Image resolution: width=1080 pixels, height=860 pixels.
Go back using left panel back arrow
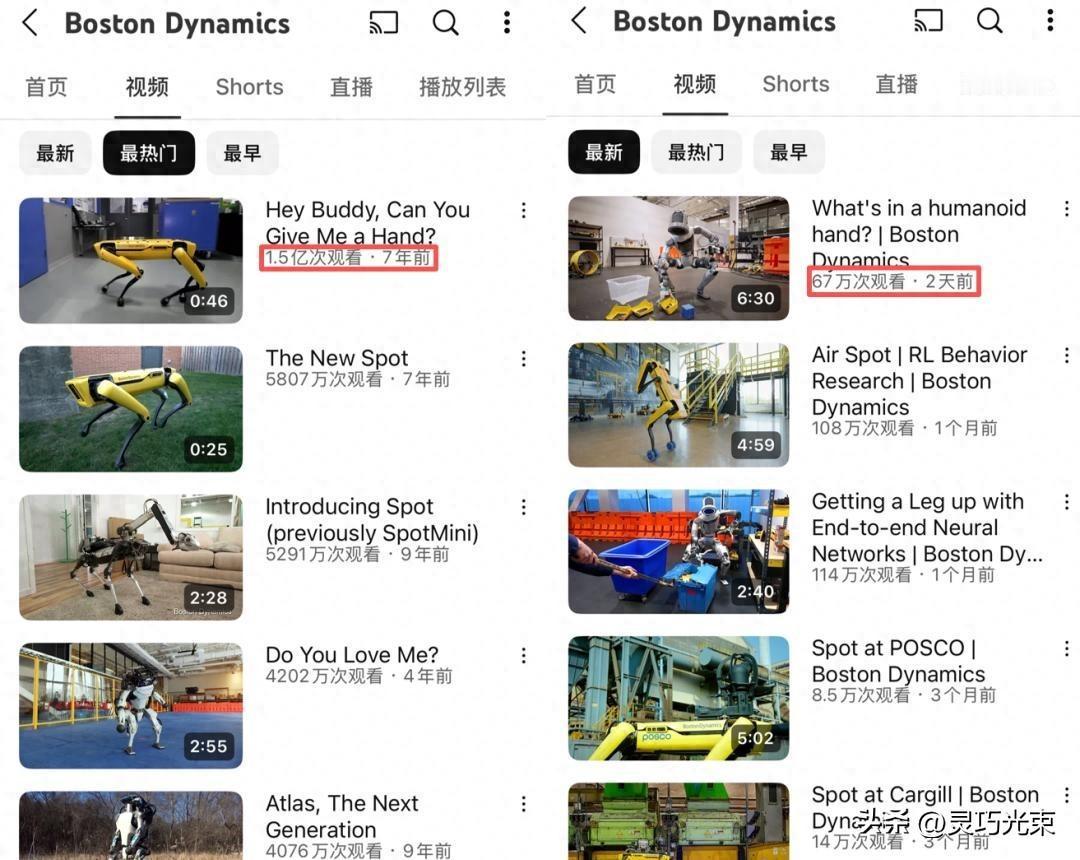(30, 23)
